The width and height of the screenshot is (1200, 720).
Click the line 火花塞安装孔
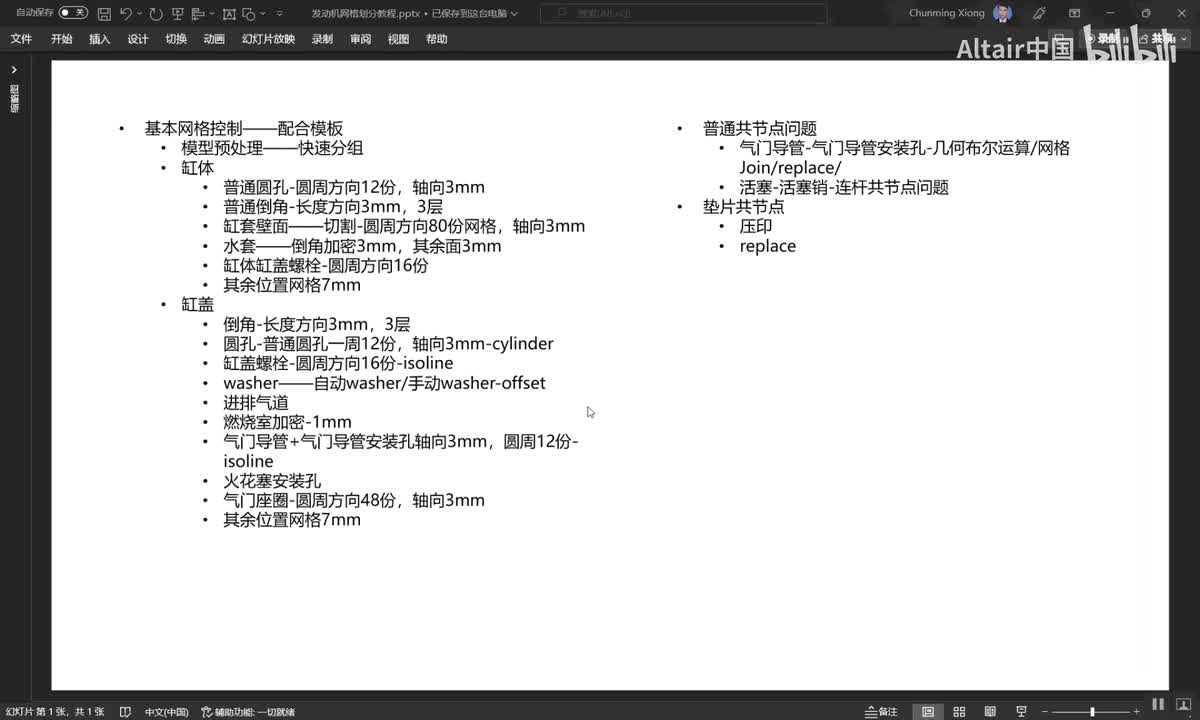[x=272, y=480]
